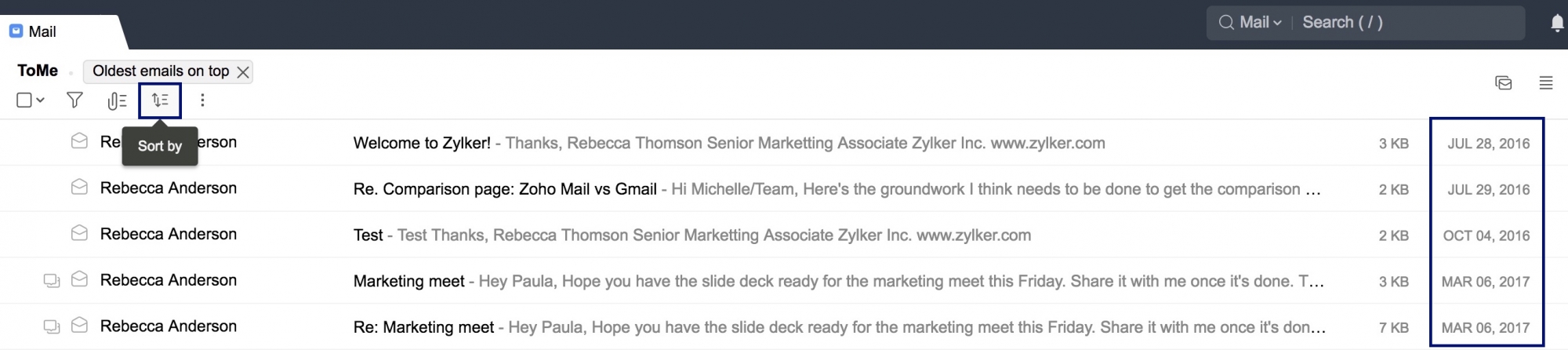
Task: Open the filter funnel icon
Action: (74, 100)
